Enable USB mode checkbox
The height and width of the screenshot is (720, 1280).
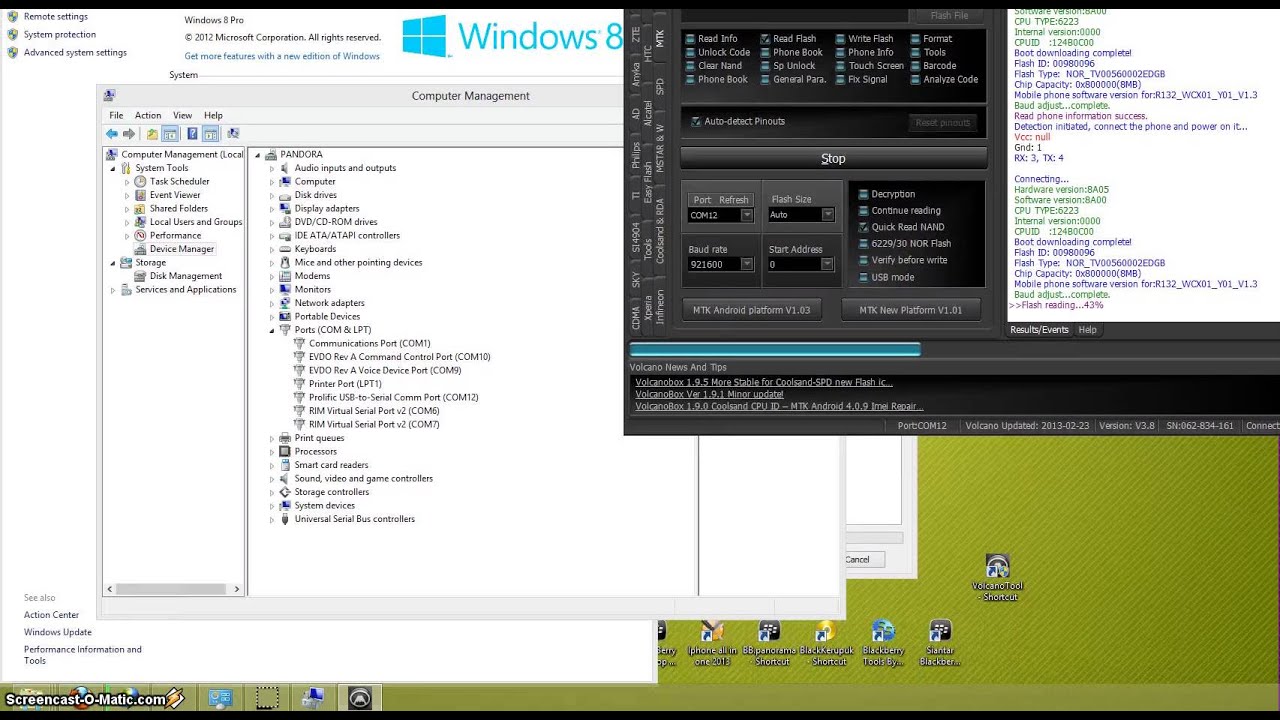(x=863, y=277)
